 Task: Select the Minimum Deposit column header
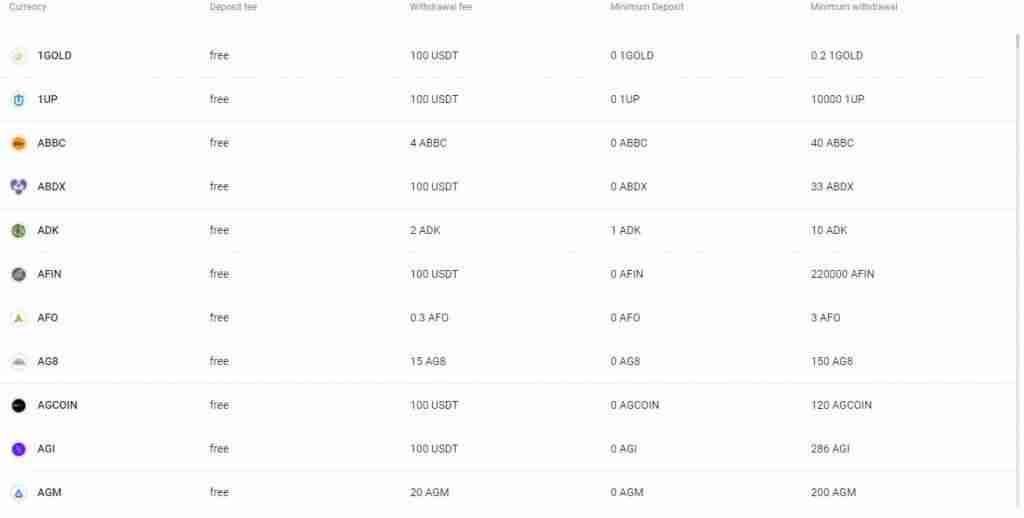647,7
